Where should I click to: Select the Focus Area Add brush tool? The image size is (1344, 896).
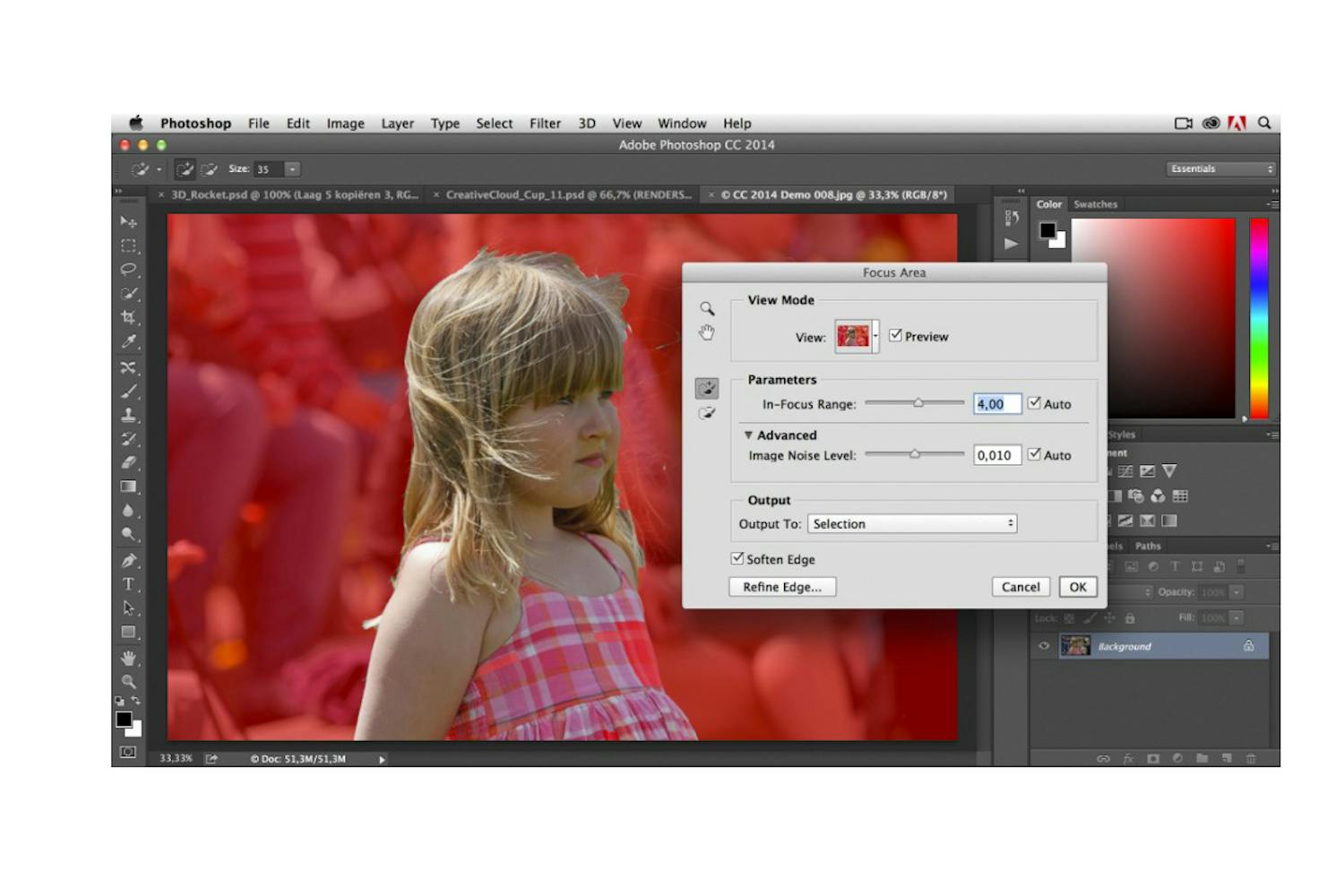coord(707,388)
